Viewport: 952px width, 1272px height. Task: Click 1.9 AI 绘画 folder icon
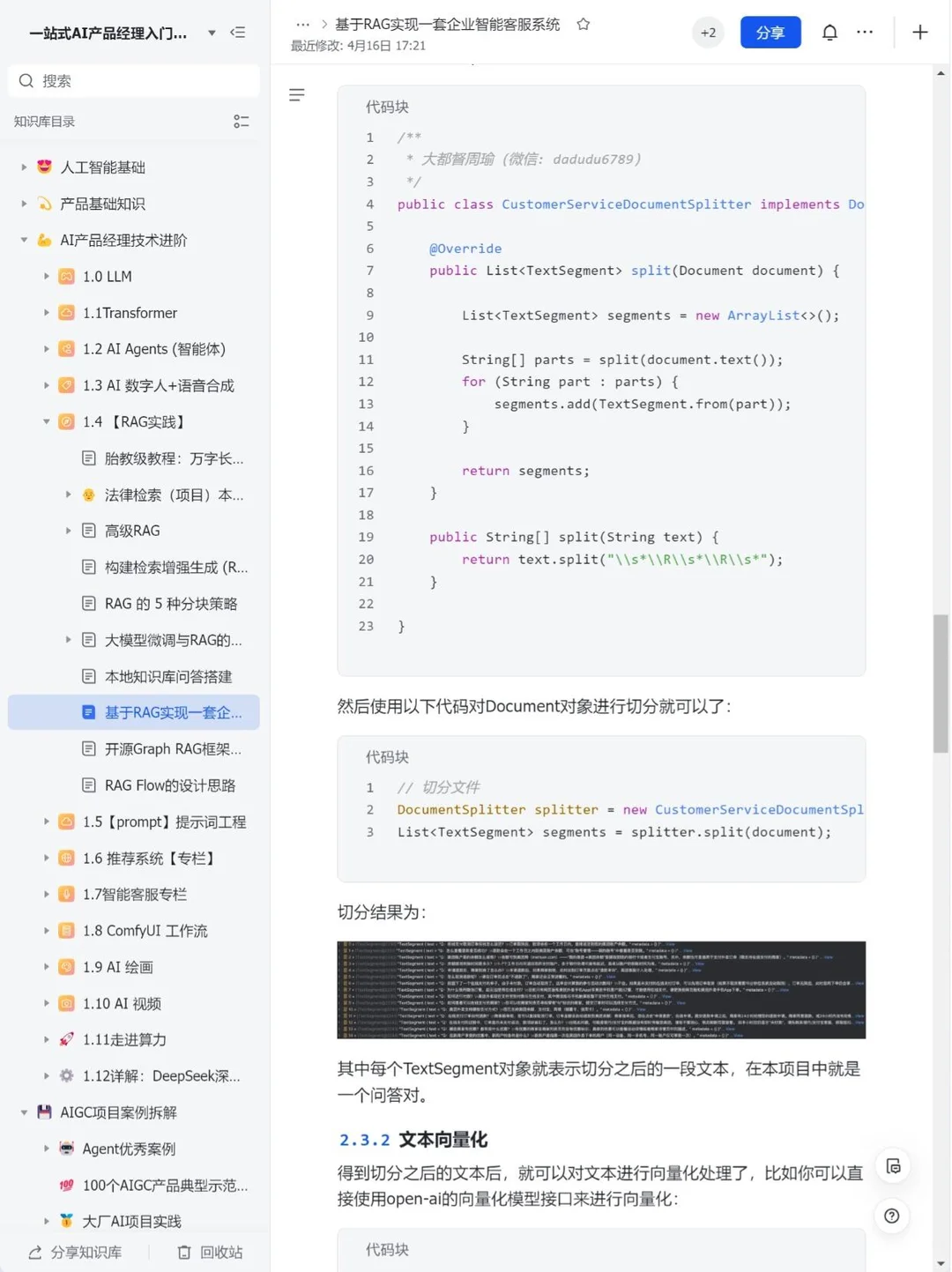point(66,967)
